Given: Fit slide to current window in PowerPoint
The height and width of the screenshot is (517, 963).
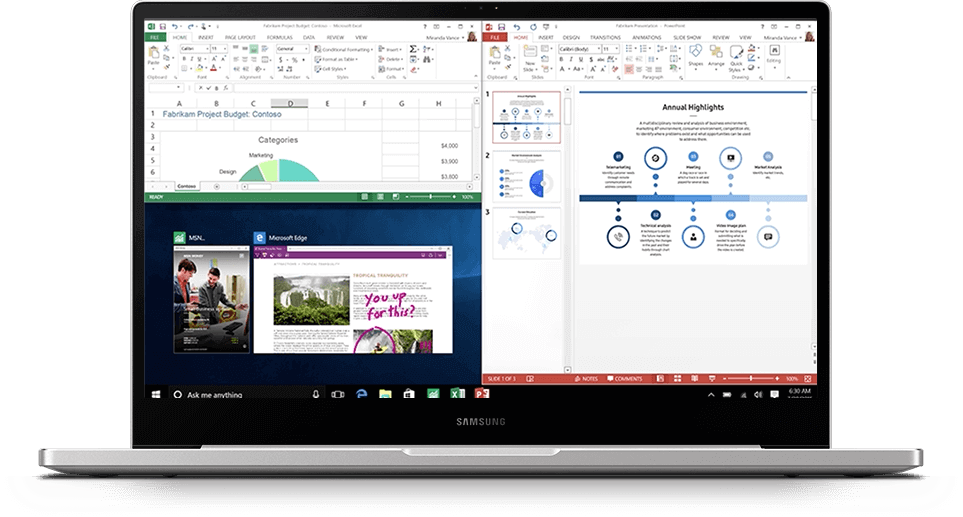Looking at the screenshot, I should (808, 378).
